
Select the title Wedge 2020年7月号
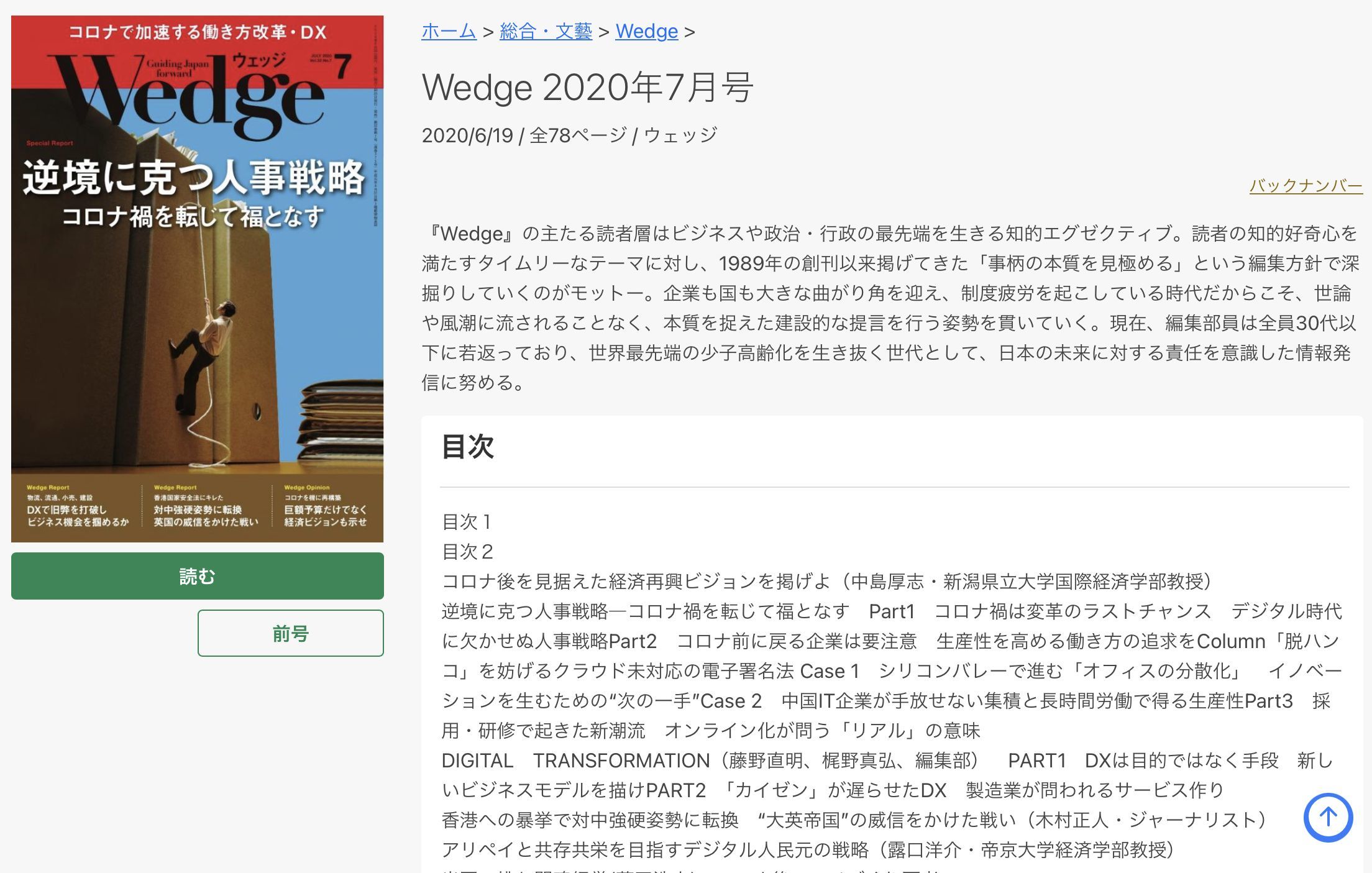point(587,87)
